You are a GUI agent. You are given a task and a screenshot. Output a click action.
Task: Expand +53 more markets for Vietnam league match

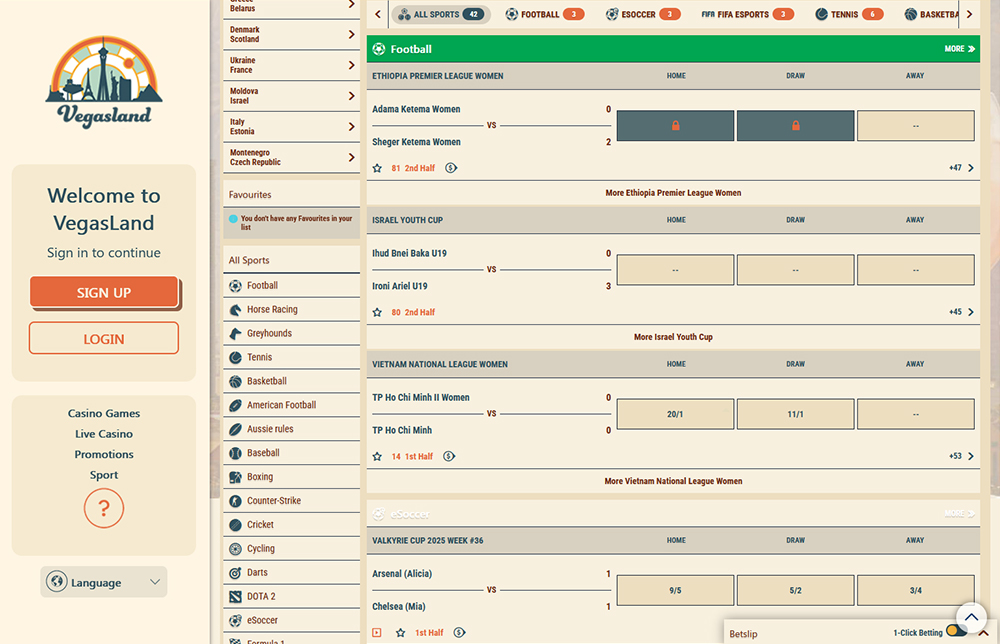tap(961, 456)
